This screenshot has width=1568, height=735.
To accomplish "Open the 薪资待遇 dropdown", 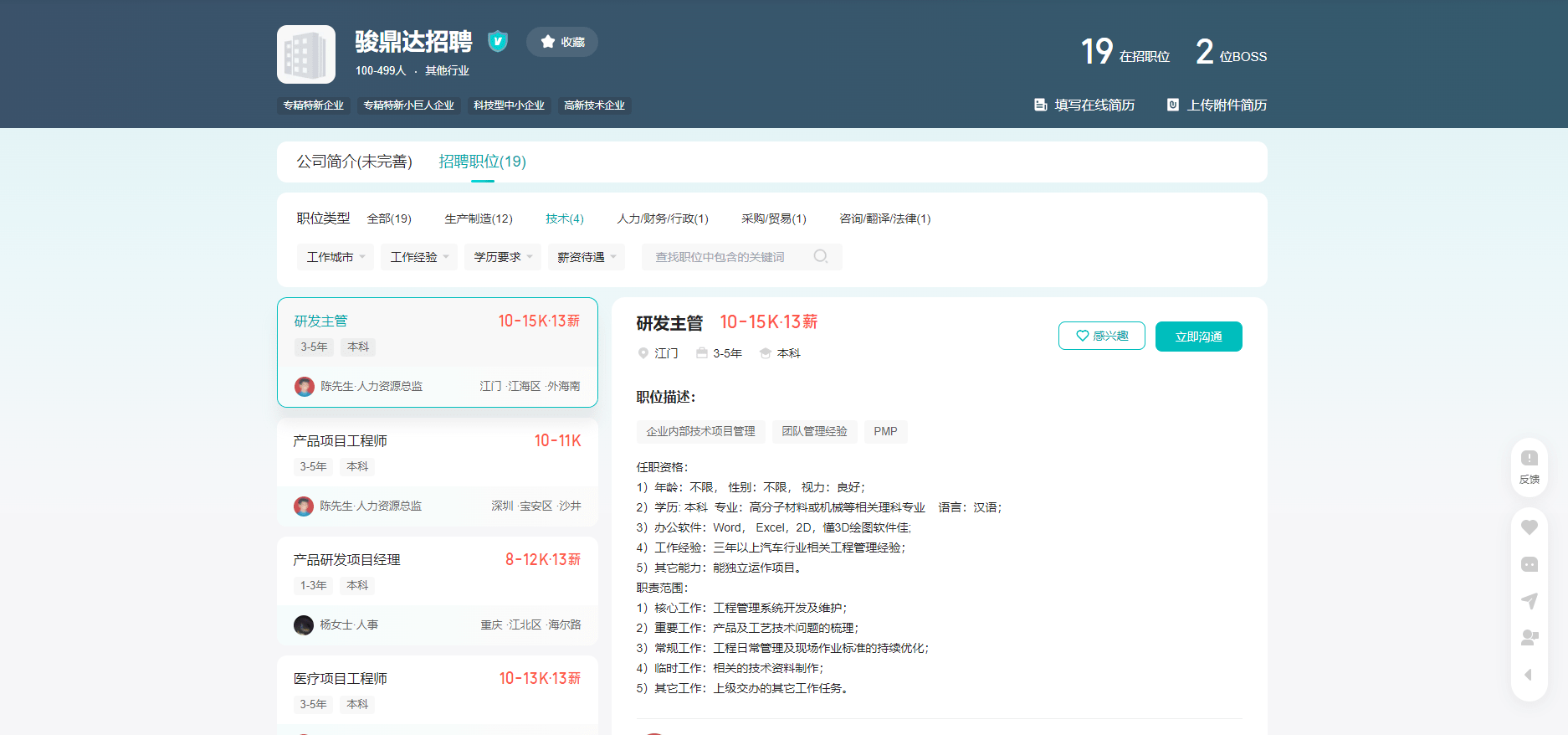I will click(587, 257).
